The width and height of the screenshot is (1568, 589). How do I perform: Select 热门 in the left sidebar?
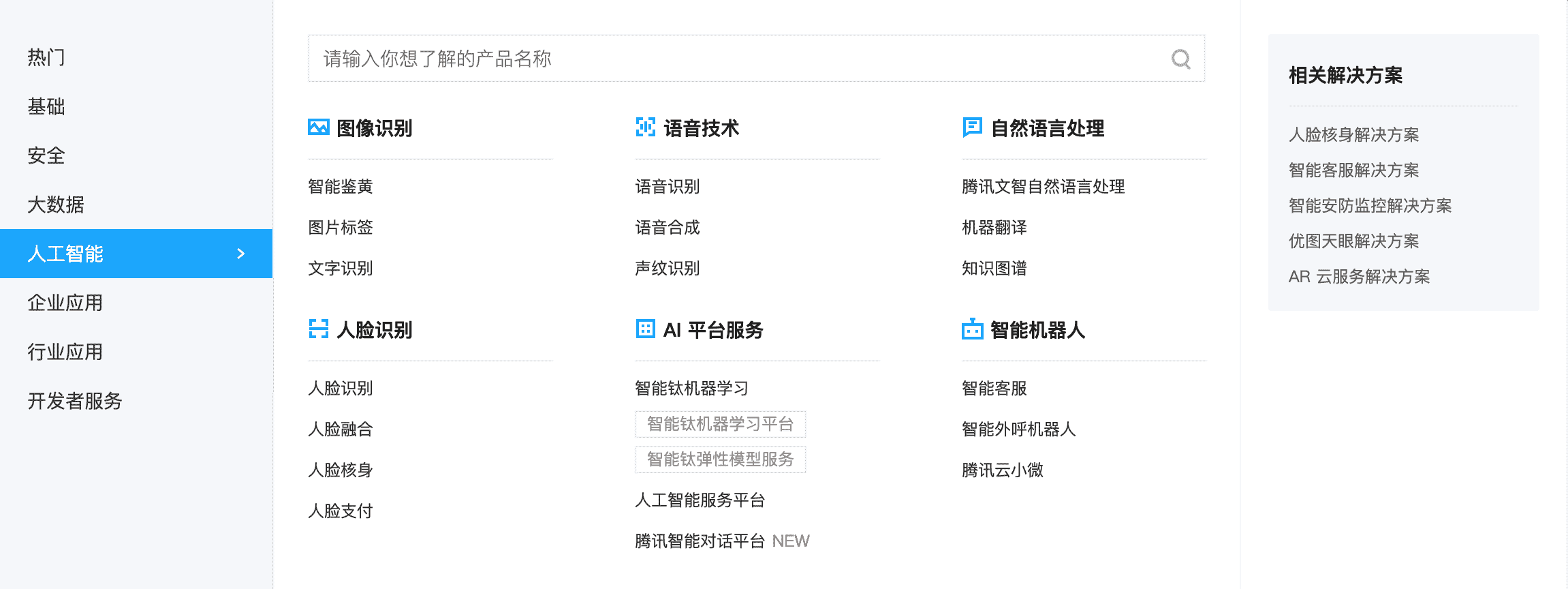pyautogui.click(x=46, y=57)
